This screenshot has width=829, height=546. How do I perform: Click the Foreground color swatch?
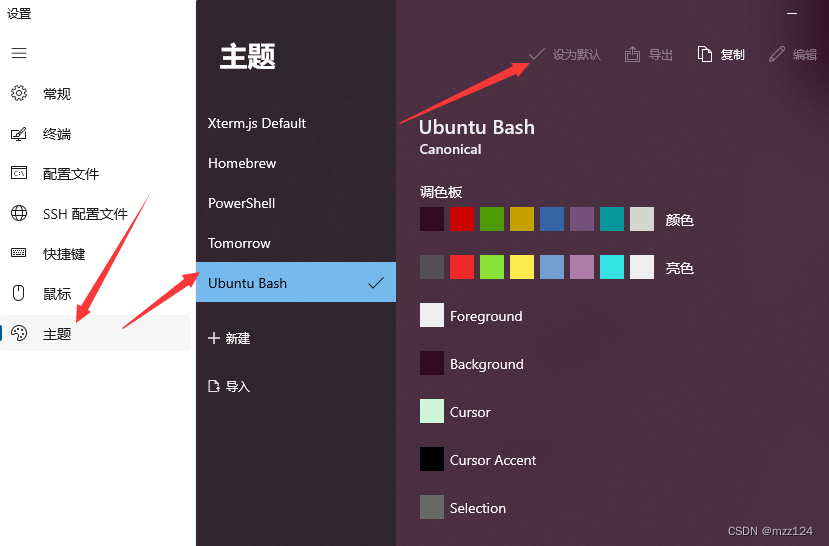[x=432, y=316]
